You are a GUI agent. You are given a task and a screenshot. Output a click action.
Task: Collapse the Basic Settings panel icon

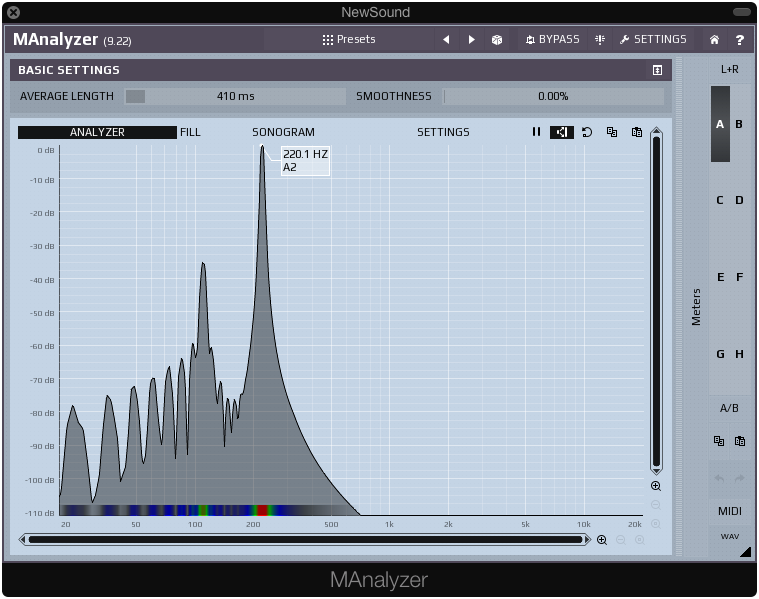click(657, 70)
